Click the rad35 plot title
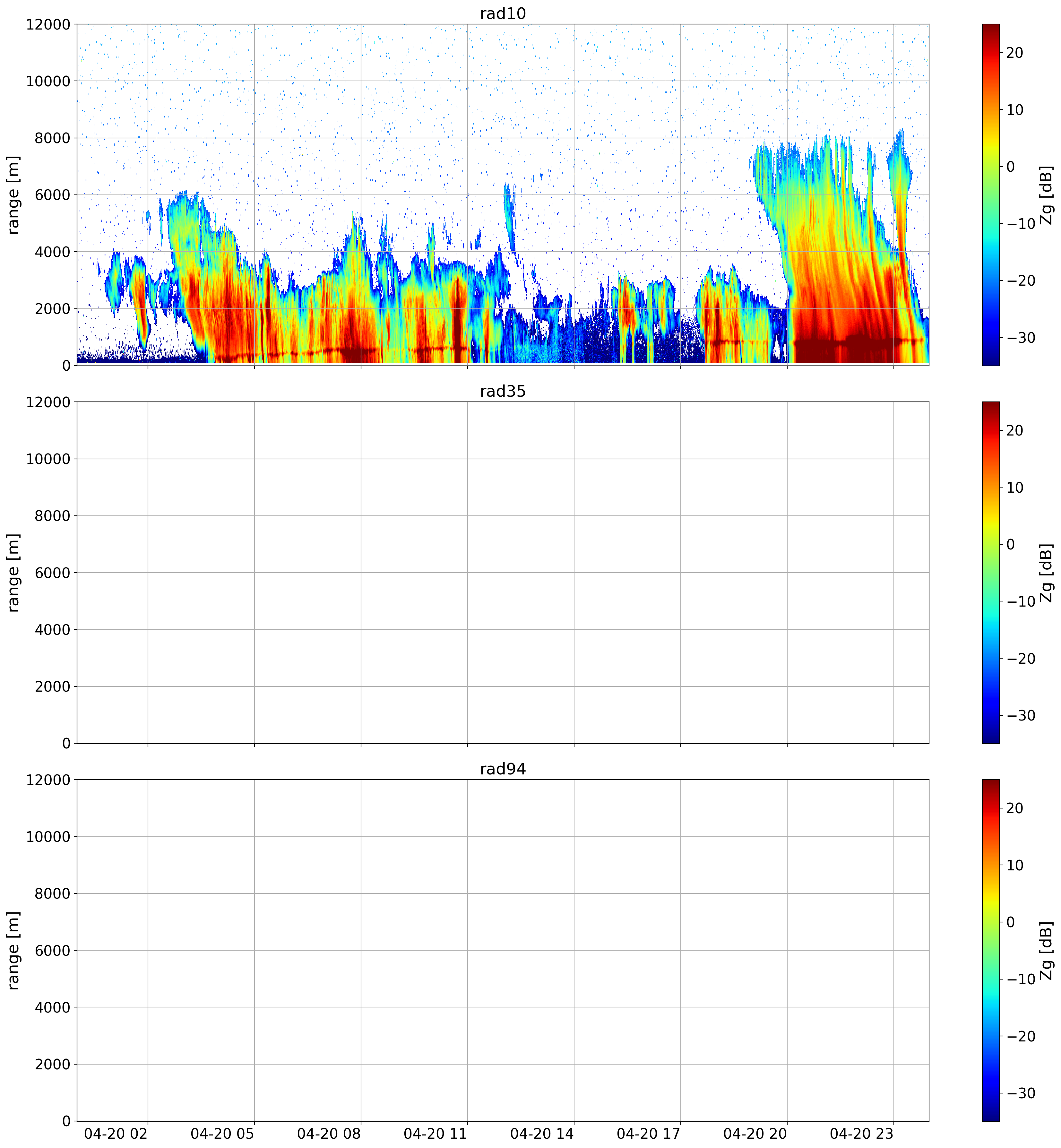 pyautogui.click(x=502, y=391)
